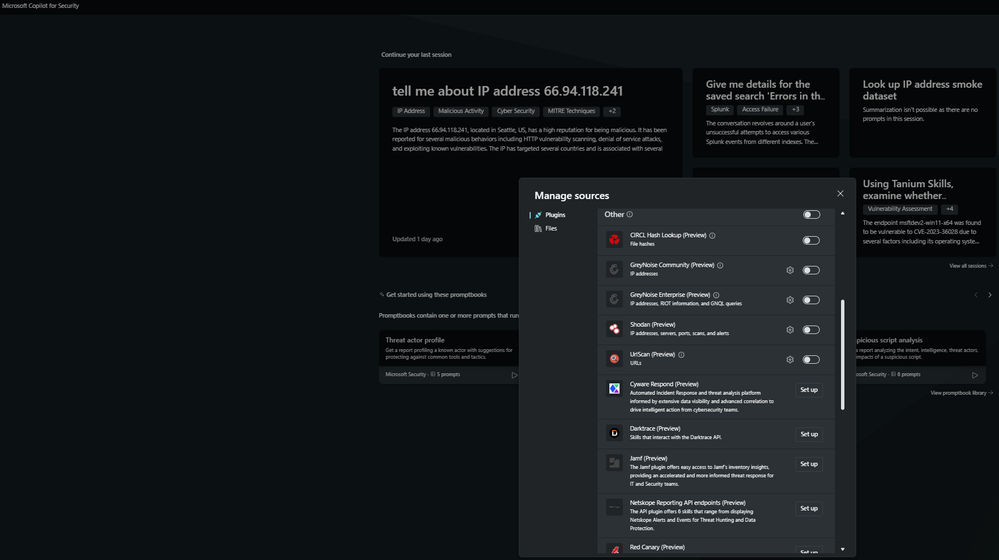Set up Netskope Reporting API endpoints
999x560 pixels.
[809, 508]
